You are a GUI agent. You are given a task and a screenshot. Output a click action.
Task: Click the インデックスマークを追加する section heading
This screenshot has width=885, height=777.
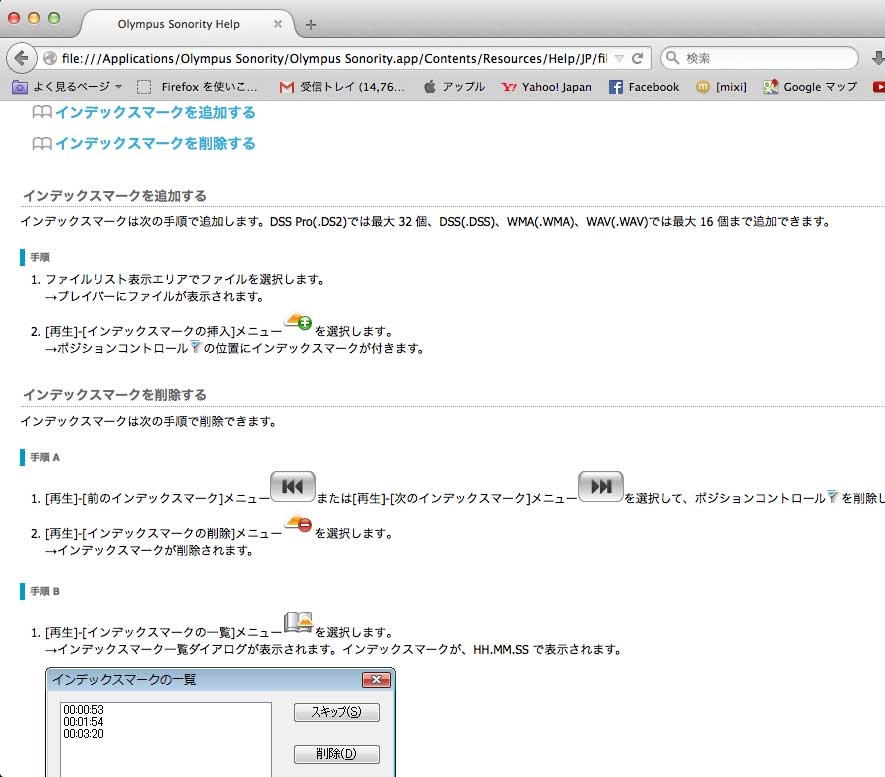tap(115, 196)
